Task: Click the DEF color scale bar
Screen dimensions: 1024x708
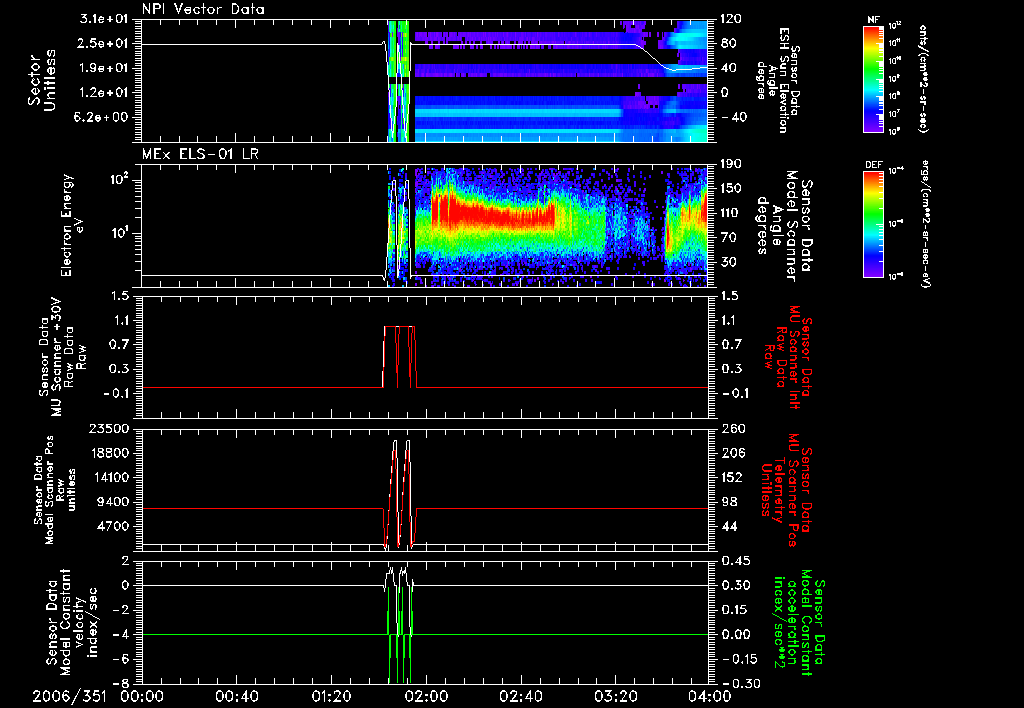Action: (874, 223)
